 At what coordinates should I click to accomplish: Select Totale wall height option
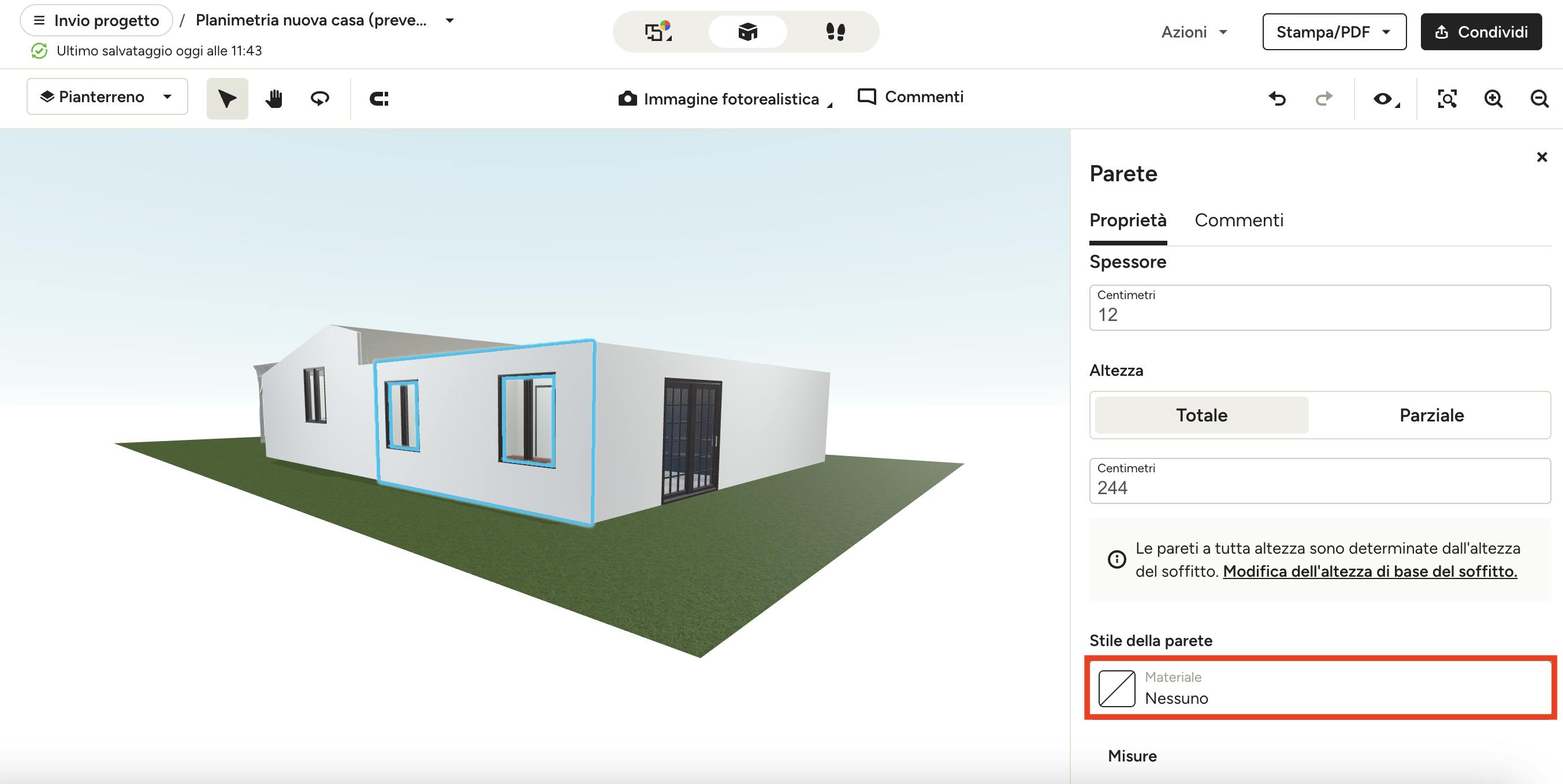pos(1201,415)
